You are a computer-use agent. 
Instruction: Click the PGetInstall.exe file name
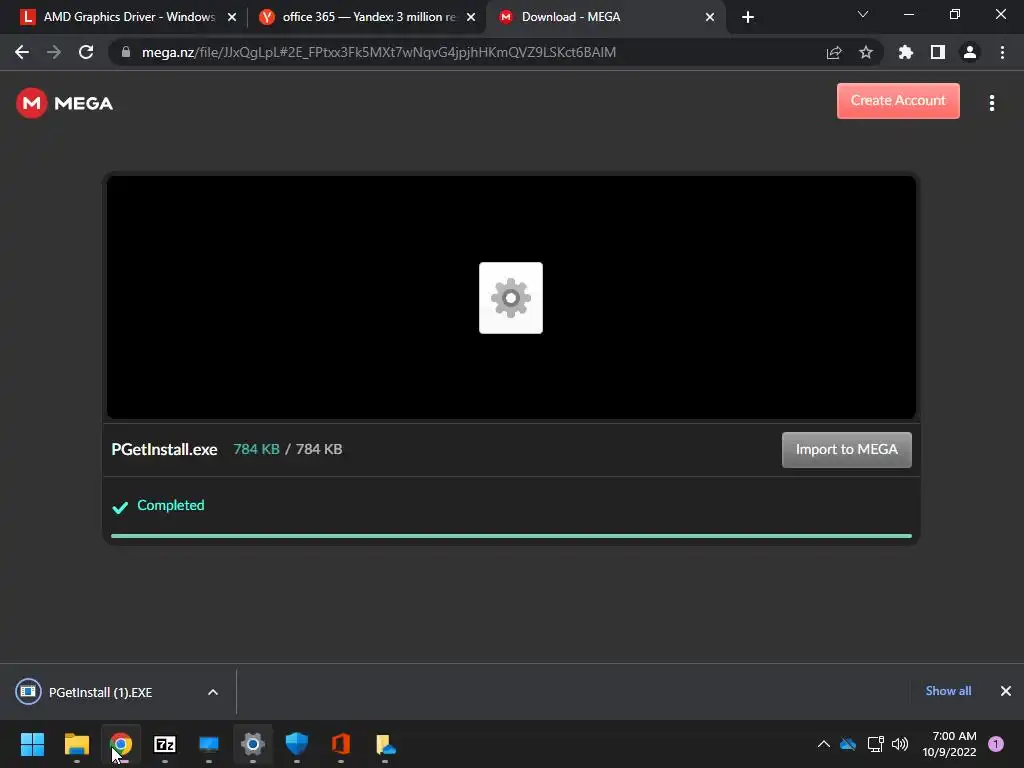point(165,449)
